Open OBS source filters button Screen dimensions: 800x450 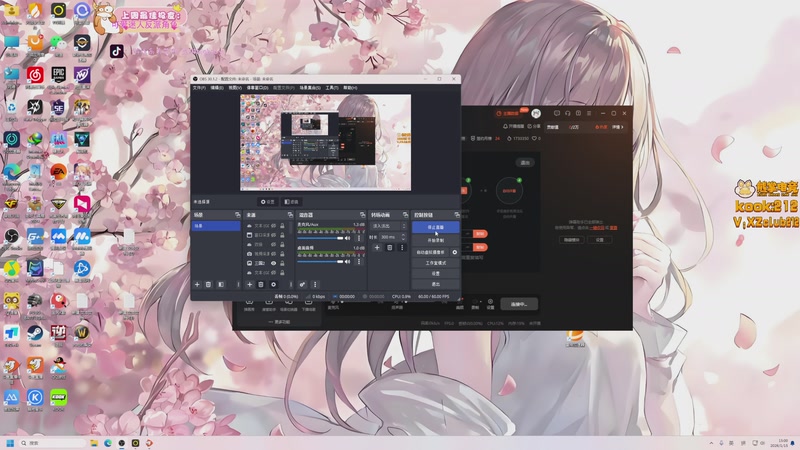291,202
